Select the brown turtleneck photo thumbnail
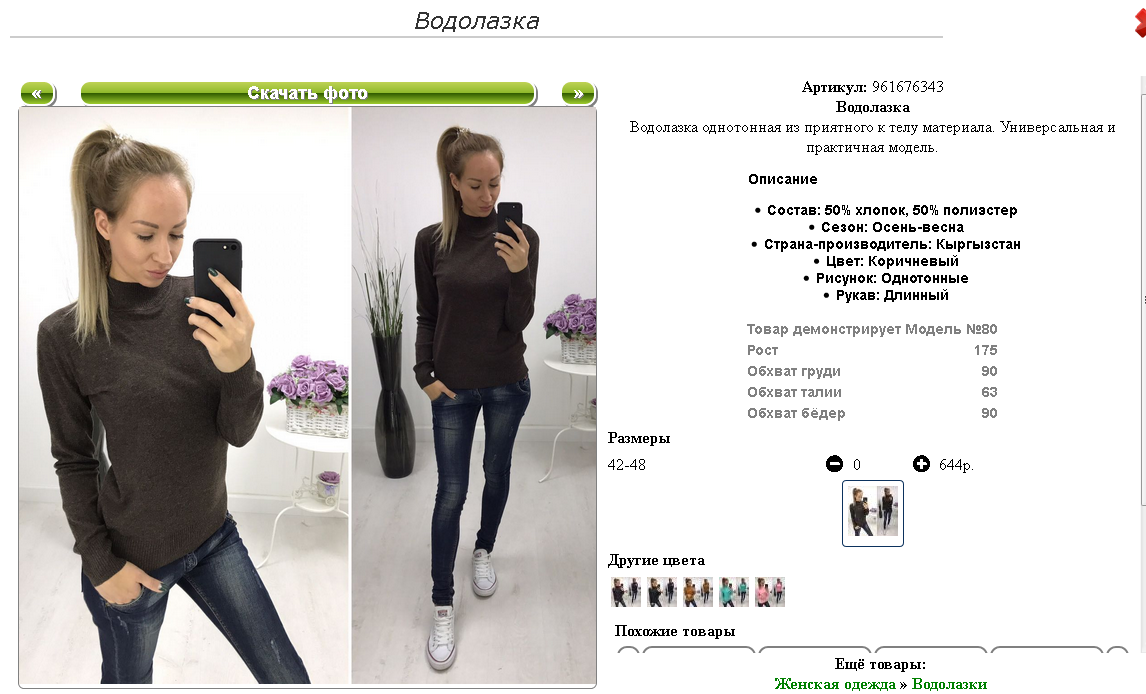 (873, 513)
